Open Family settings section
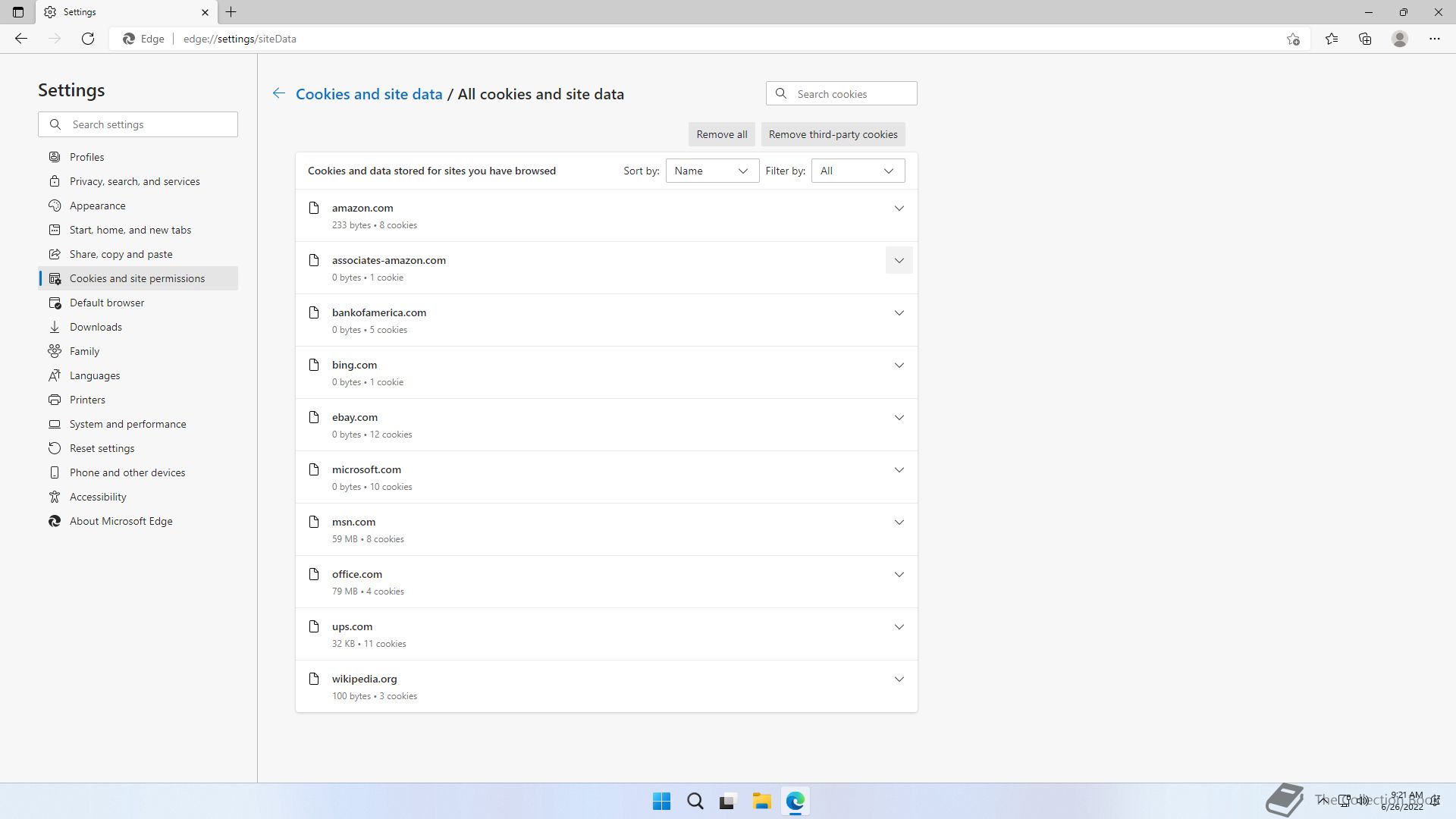 click(x=138, y=351)
